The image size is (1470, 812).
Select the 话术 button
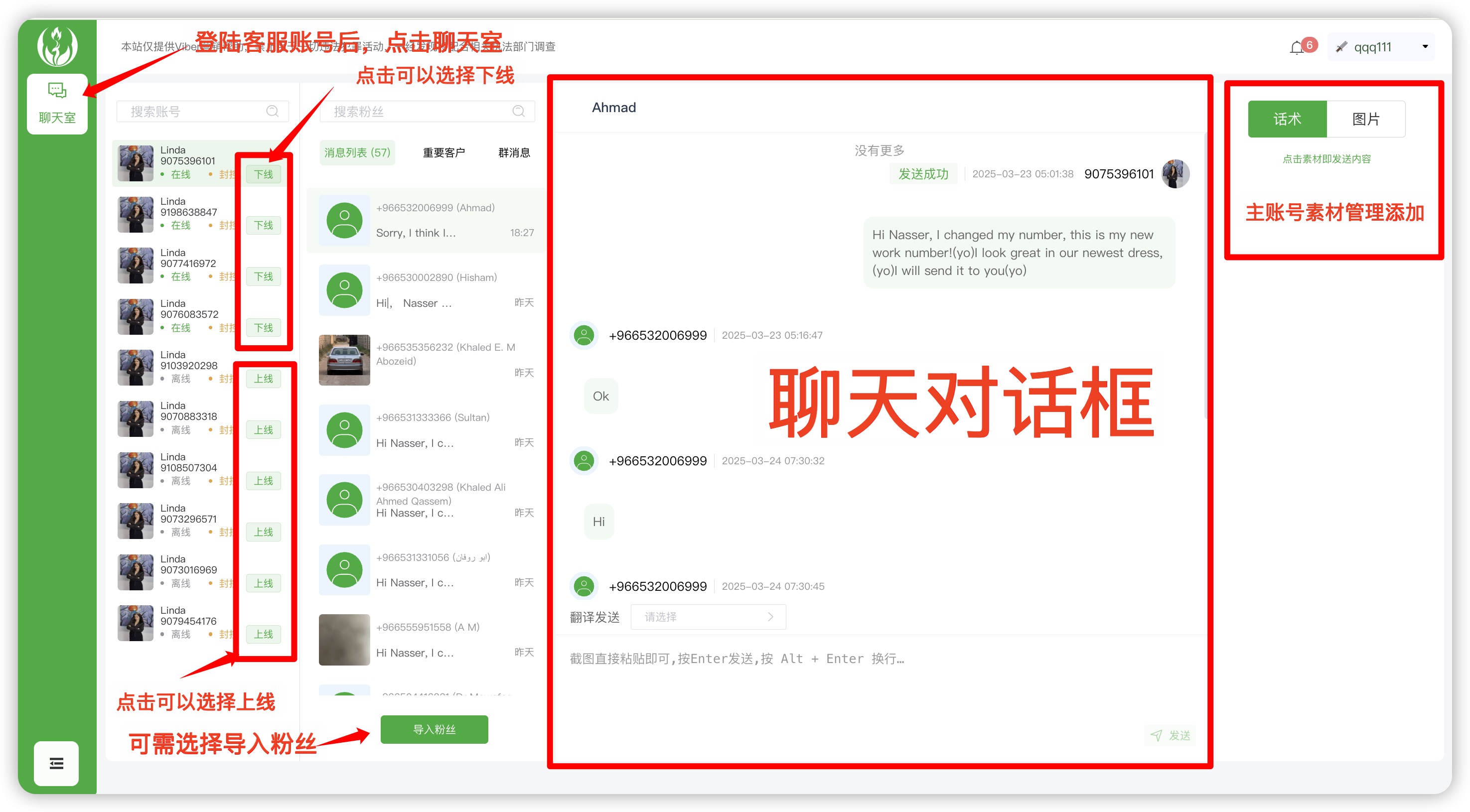[x=1287, y=119]
